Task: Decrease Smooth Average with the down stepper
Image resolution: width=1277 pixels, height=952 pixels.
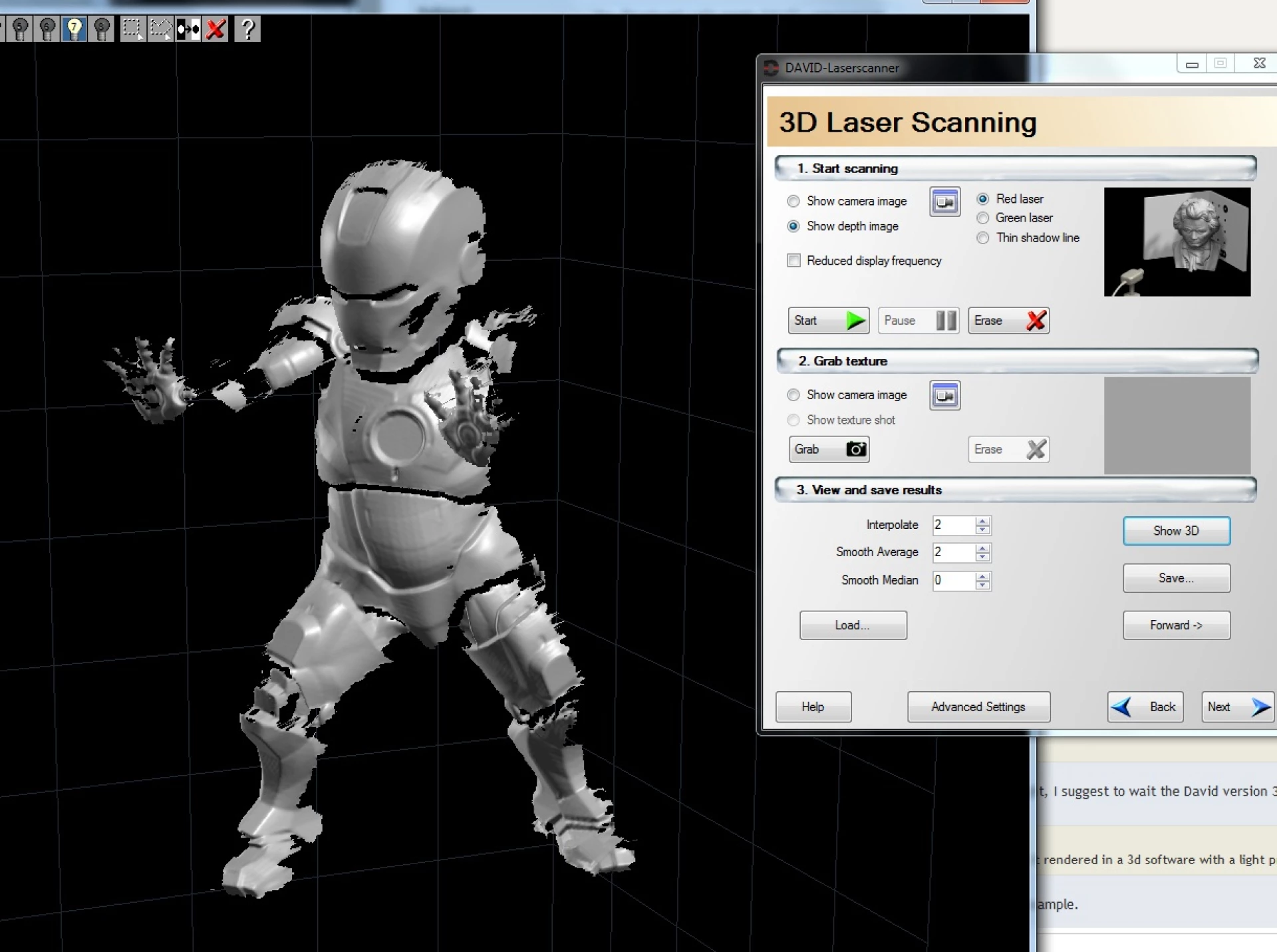Action: 983,557
